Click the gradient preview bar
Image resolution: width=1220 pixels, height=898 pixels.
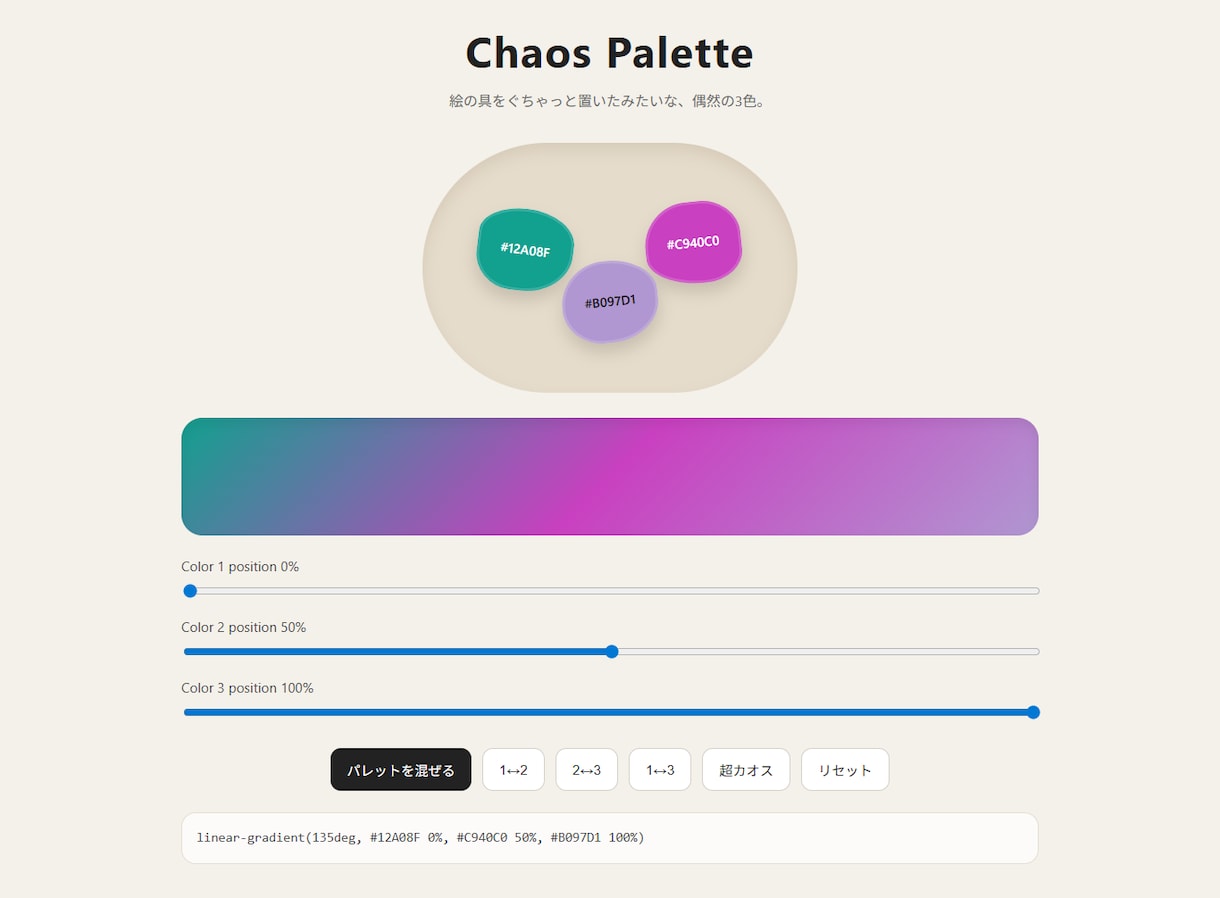click(610, 477)
